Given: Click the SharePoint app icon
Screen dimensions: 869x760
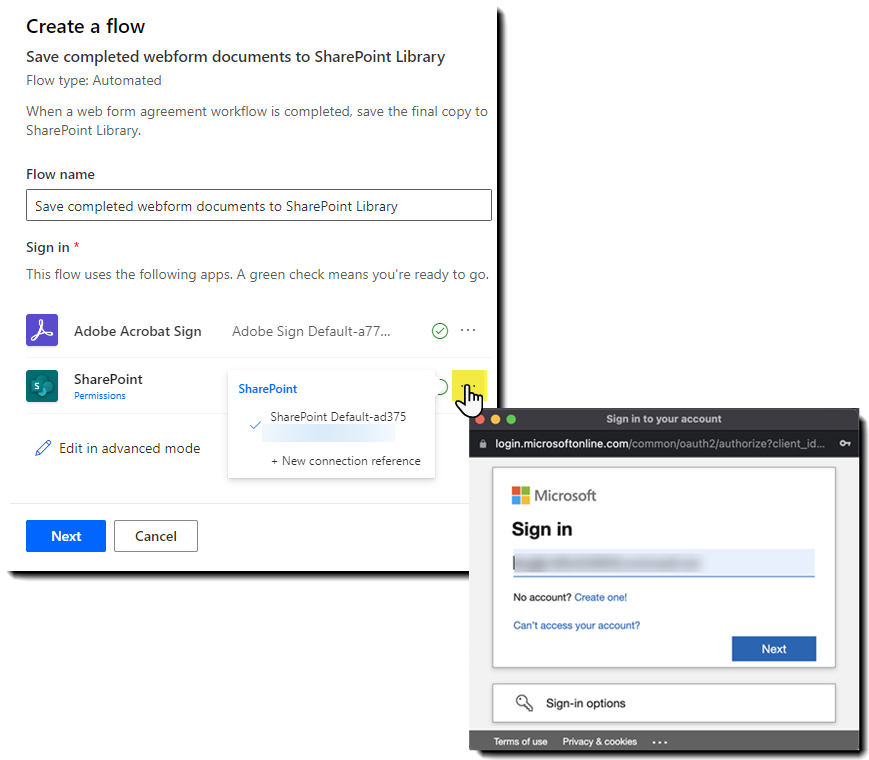Looking at the screenshot, I should (x=41, y=386).
